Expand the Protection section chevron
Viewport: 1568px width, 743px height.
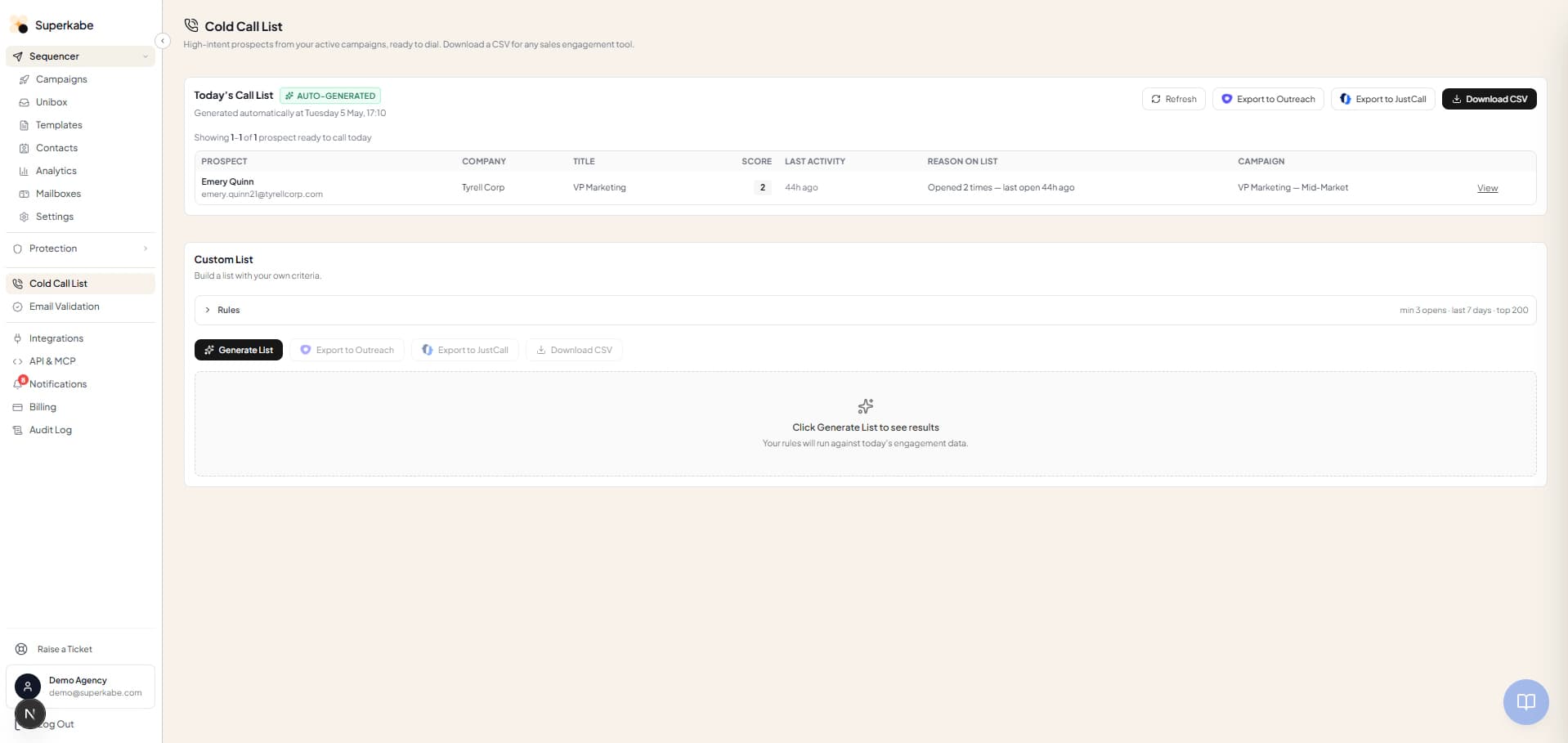[x=146, y=248]
